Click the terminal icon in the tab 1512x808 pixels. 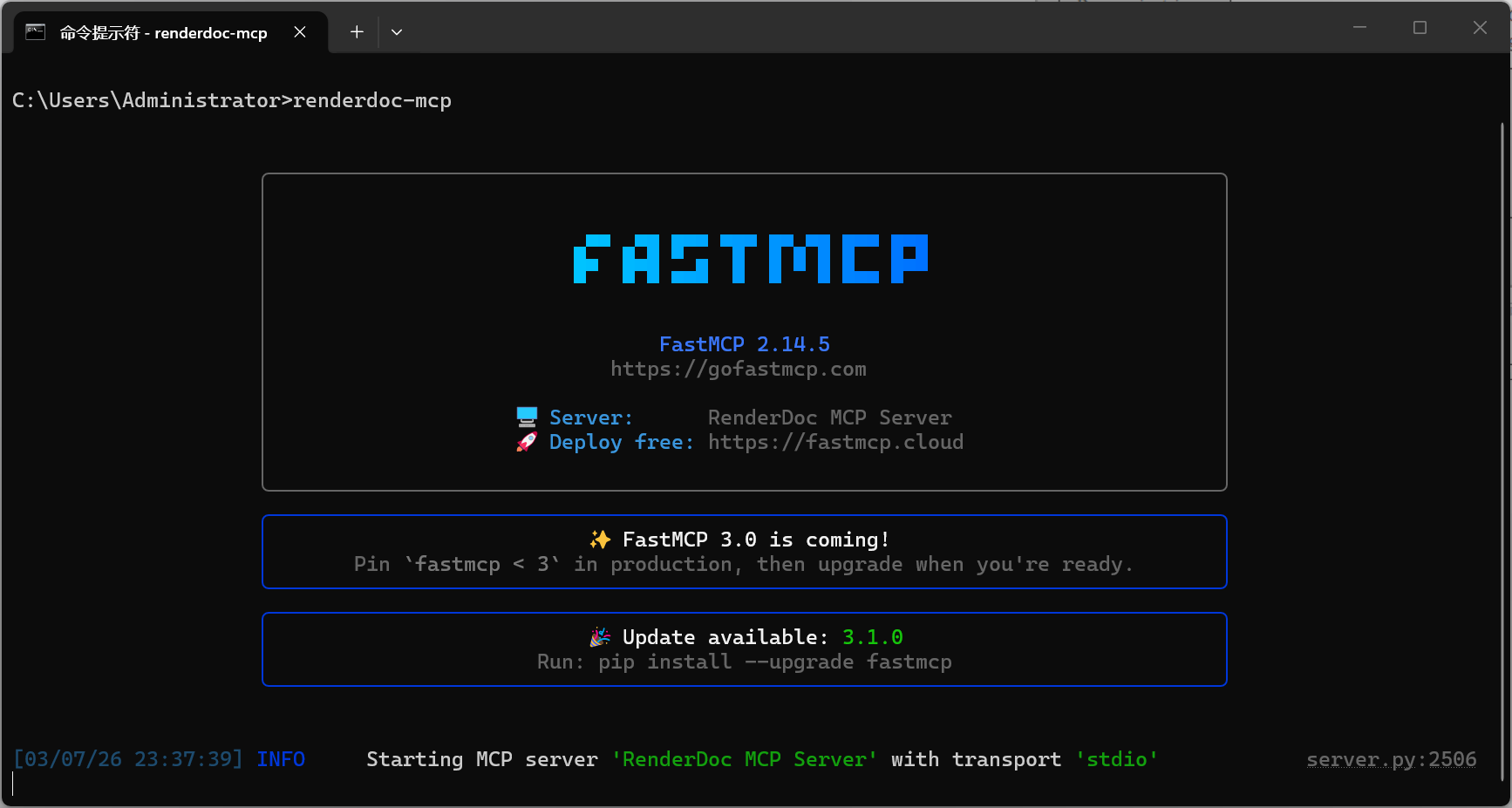coord(35,32)
